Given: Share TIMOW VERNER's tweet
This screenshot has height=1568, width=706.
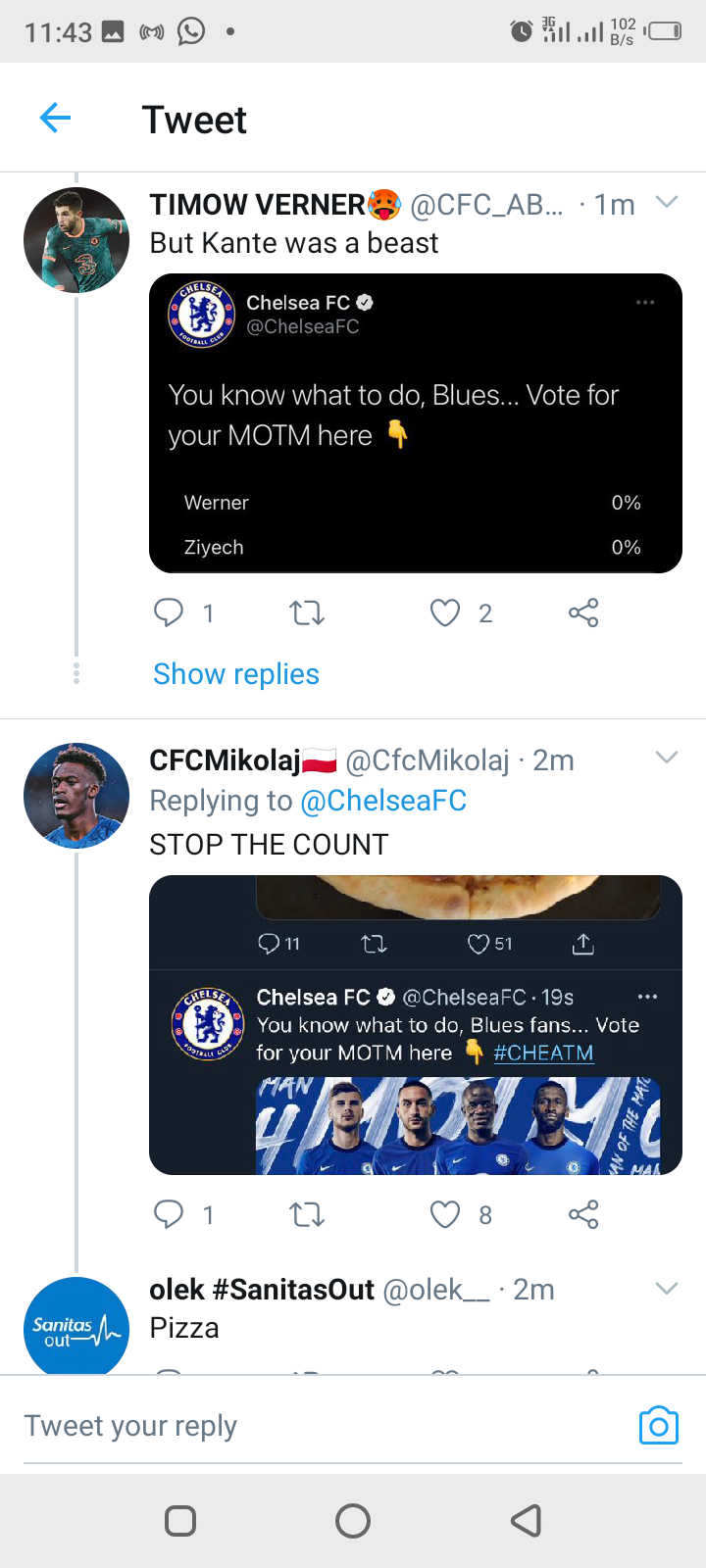Looking at the screenshot, I should pos(583,613).
